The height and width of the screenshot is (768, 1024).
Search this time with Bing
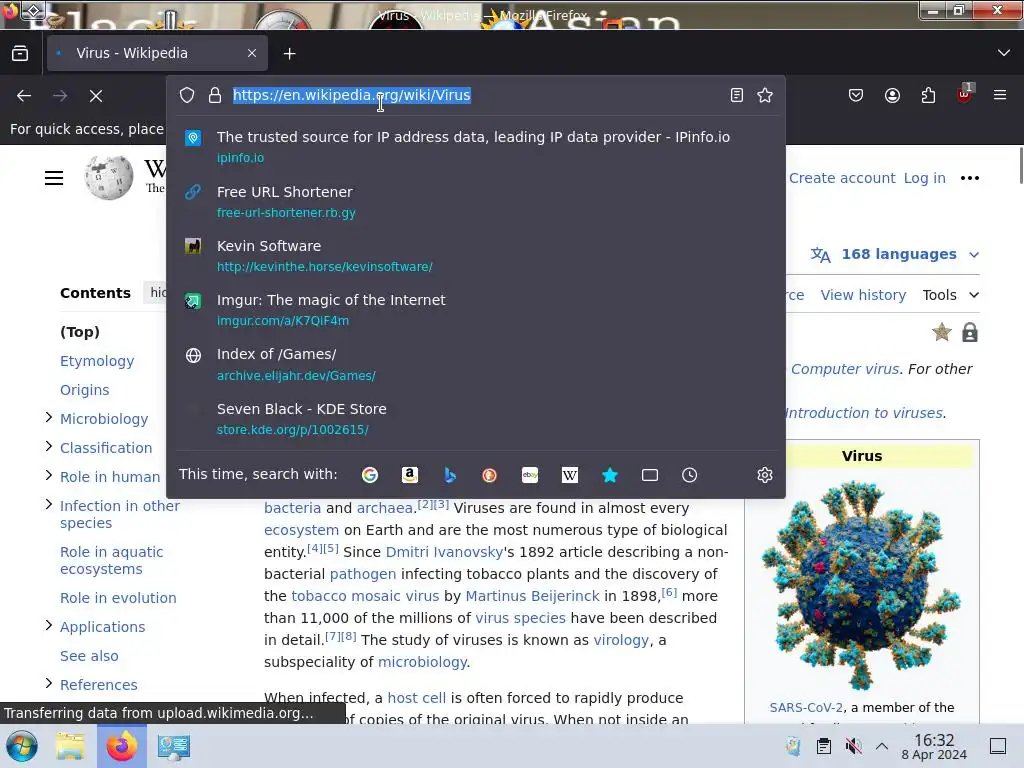pos(450,475)
